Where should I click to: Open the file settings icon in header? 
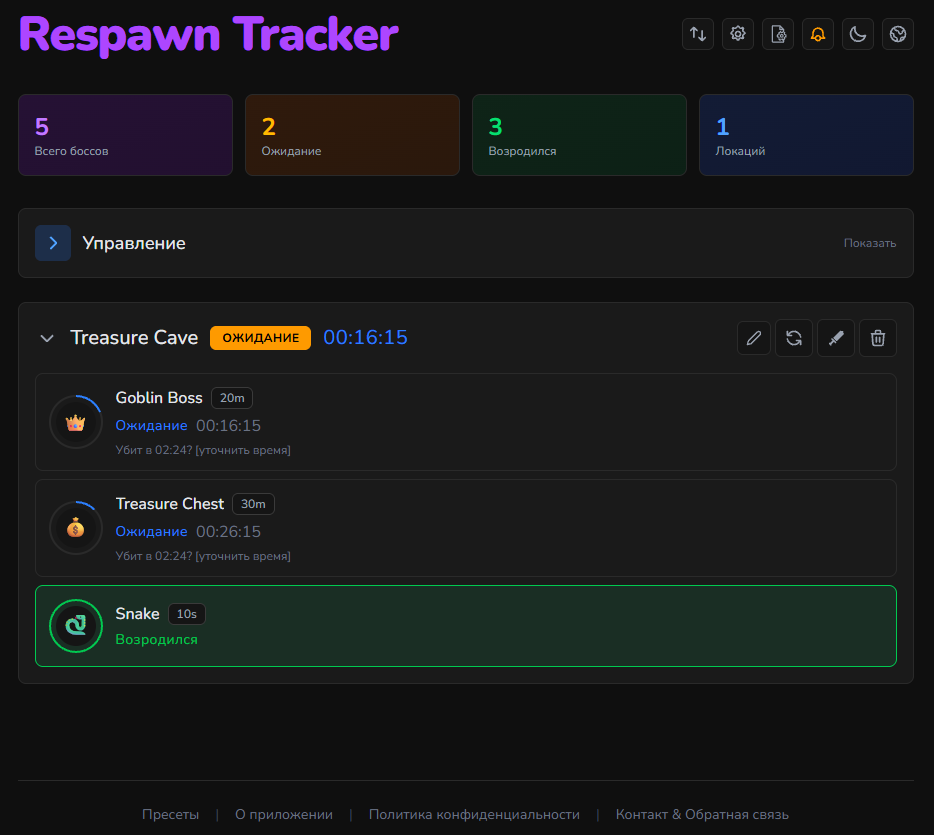[x=778, y=34]
